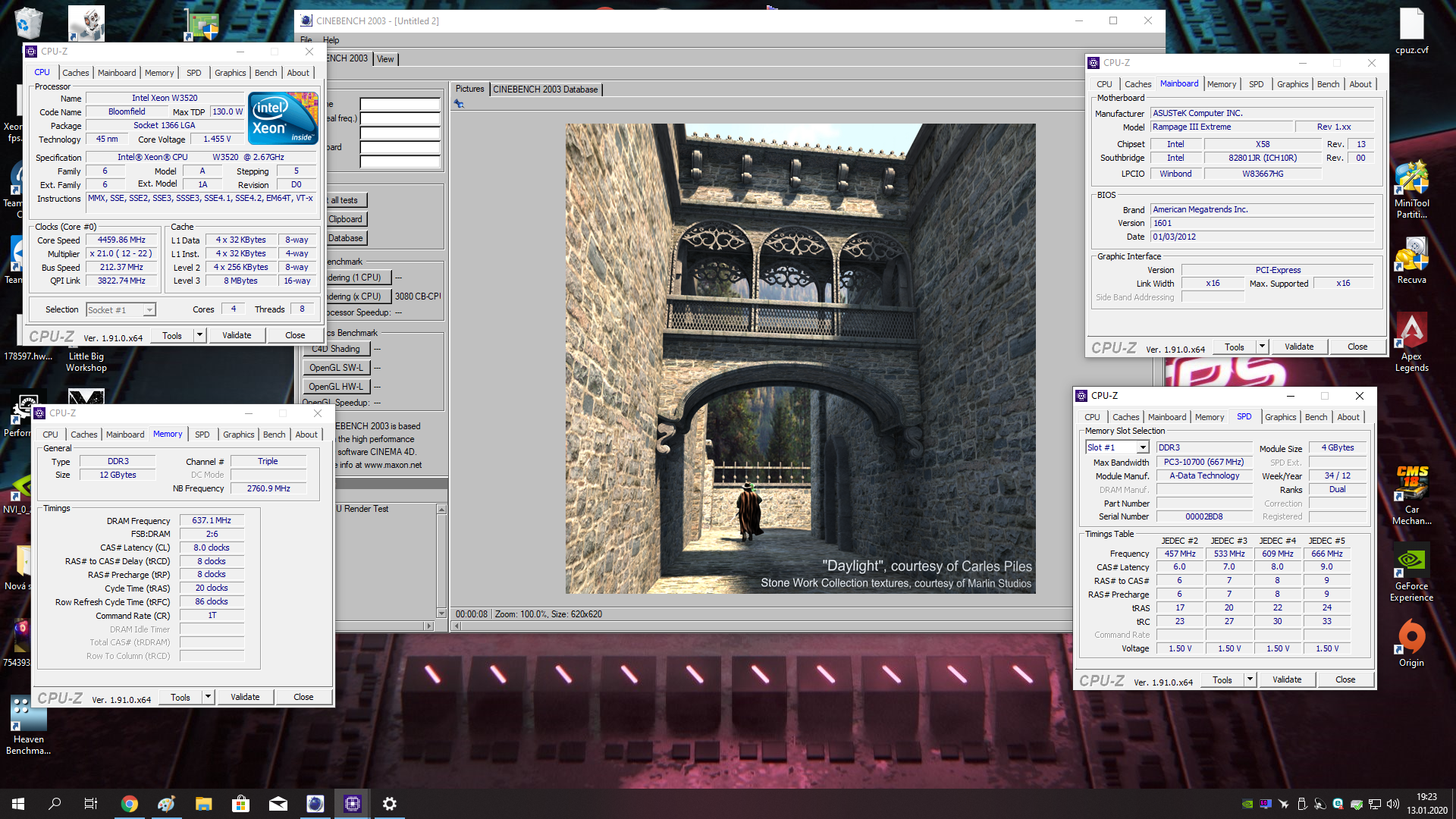
Task: Click the render log scrollbar up arrow
Action: click(x=442, y=509)
